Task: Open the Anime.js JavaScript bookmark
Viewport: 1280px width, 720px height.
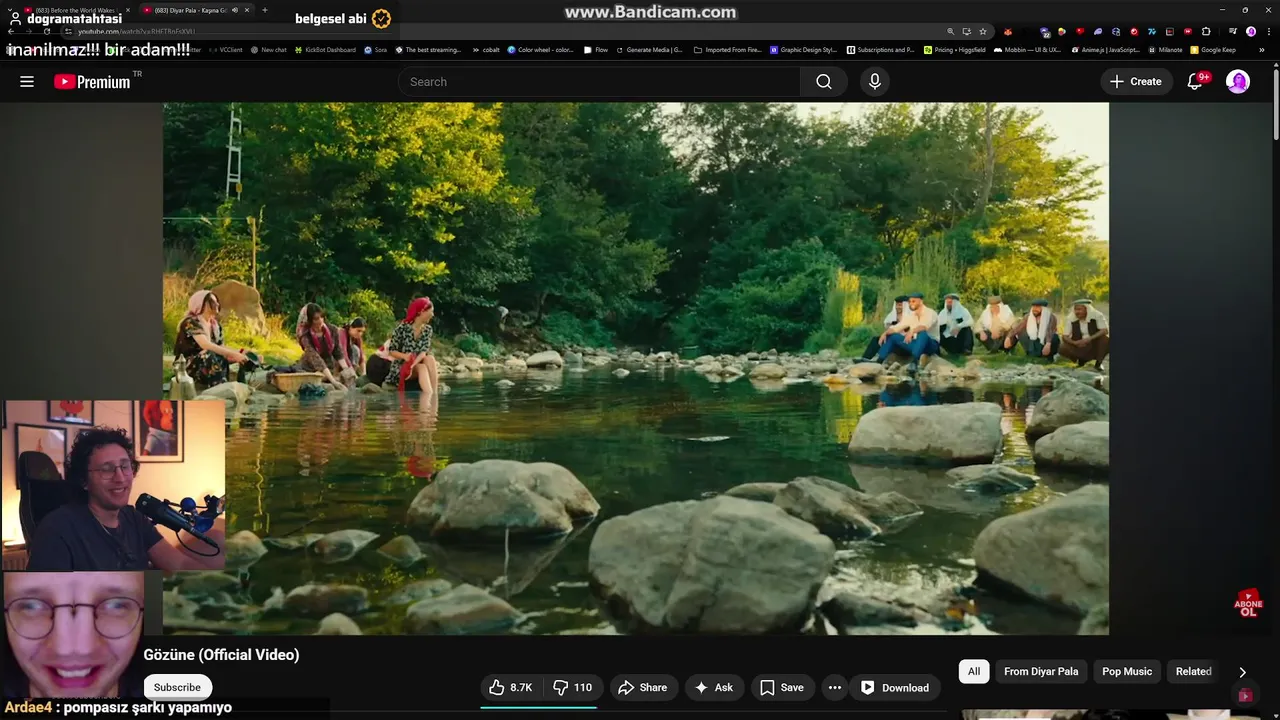Action: [1105, 49]
